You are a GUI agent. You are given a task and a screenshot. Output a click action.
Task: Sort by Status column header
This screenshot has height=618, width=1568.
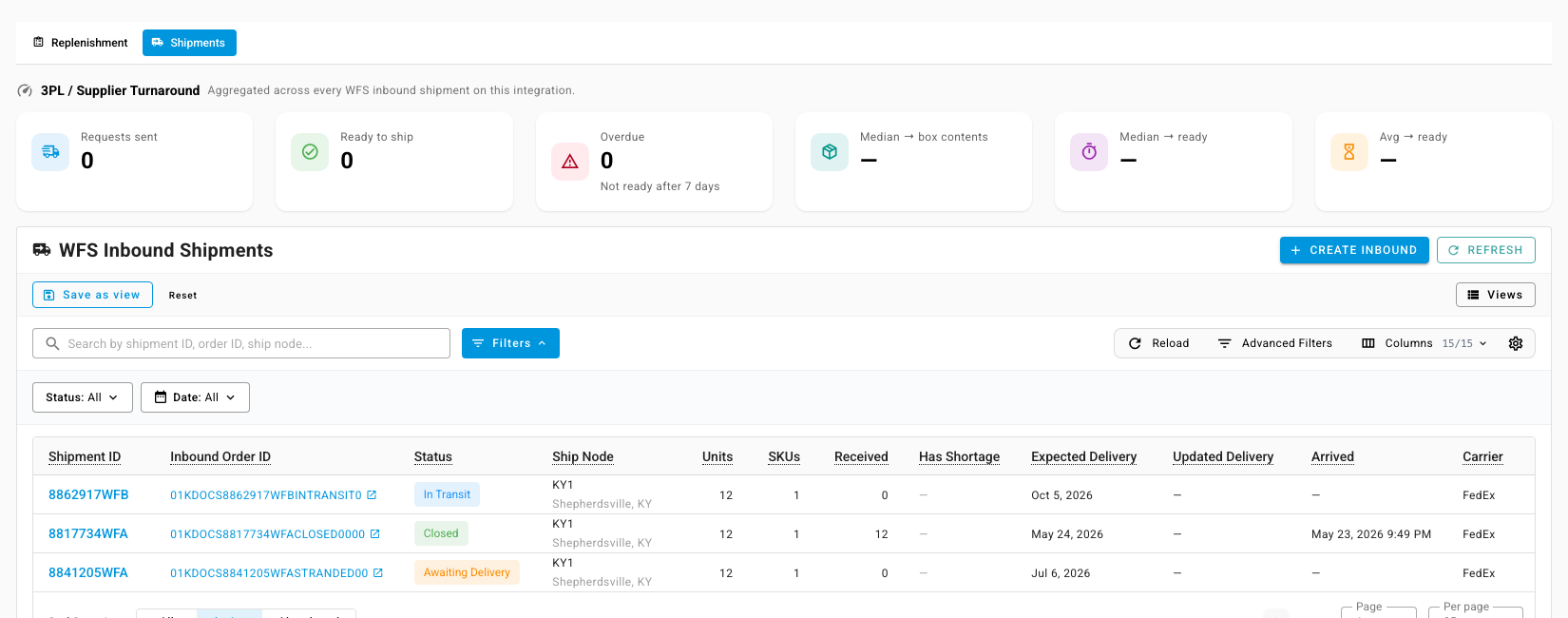(433, 456)
